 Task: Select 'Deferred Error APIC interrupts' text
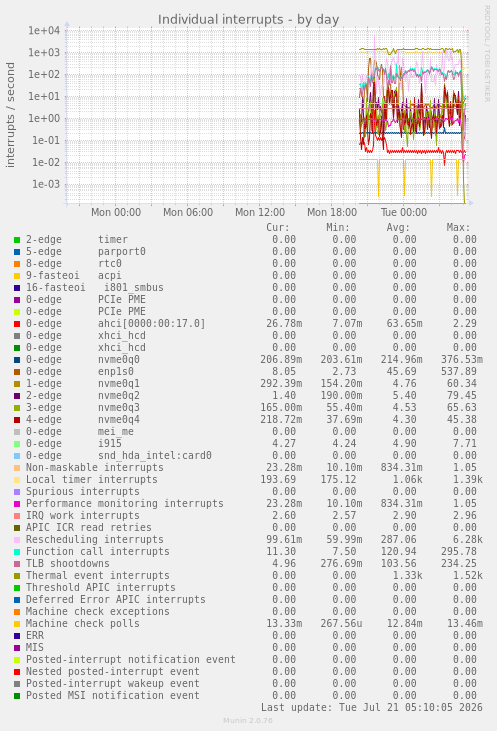pos(116,600)
